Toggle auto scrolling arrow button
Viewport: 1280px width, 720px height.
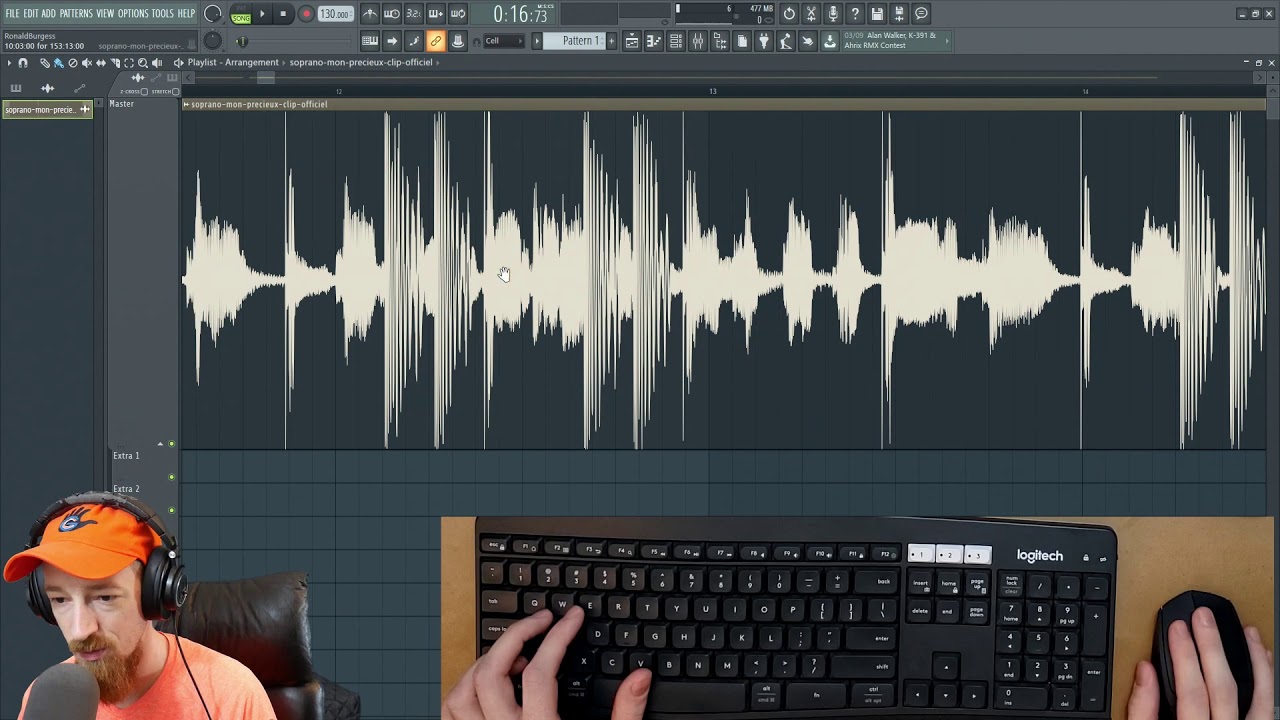(x=392, y=41)
